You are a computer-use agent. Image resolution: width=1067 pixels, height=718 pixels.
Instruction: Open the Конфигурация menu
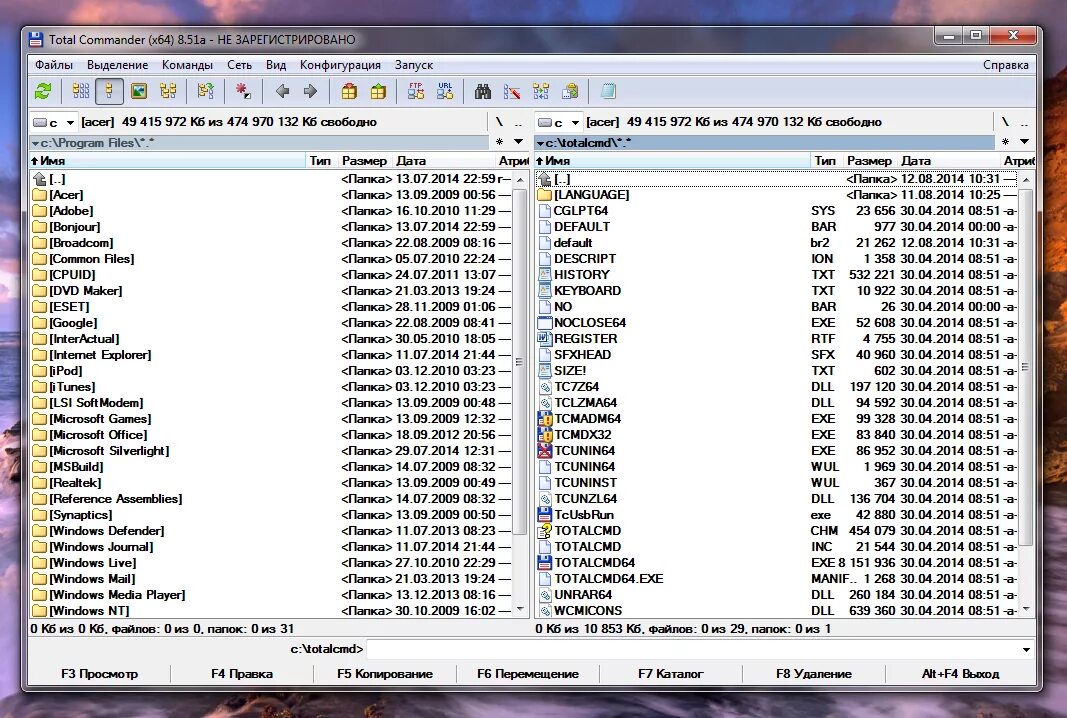click(340, 65)
